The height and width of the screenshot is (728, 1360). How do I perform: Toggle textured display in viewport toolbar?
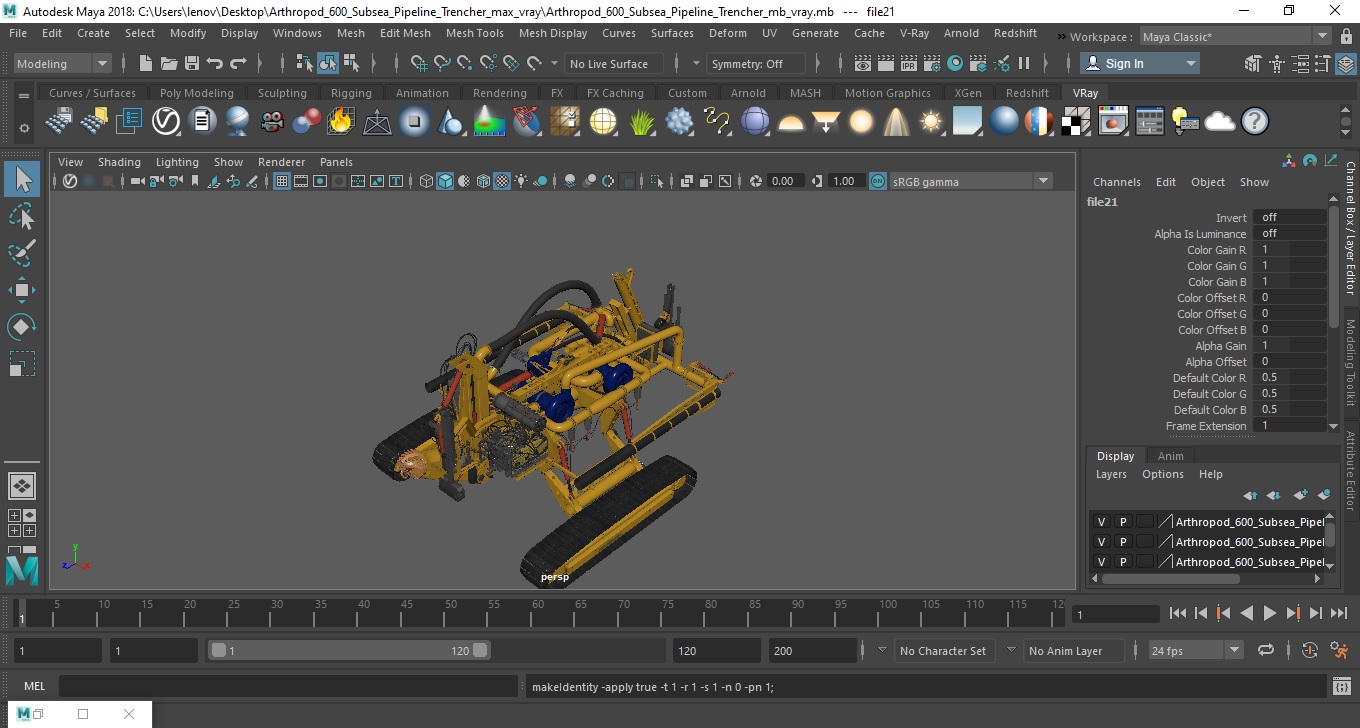point(503,181)
